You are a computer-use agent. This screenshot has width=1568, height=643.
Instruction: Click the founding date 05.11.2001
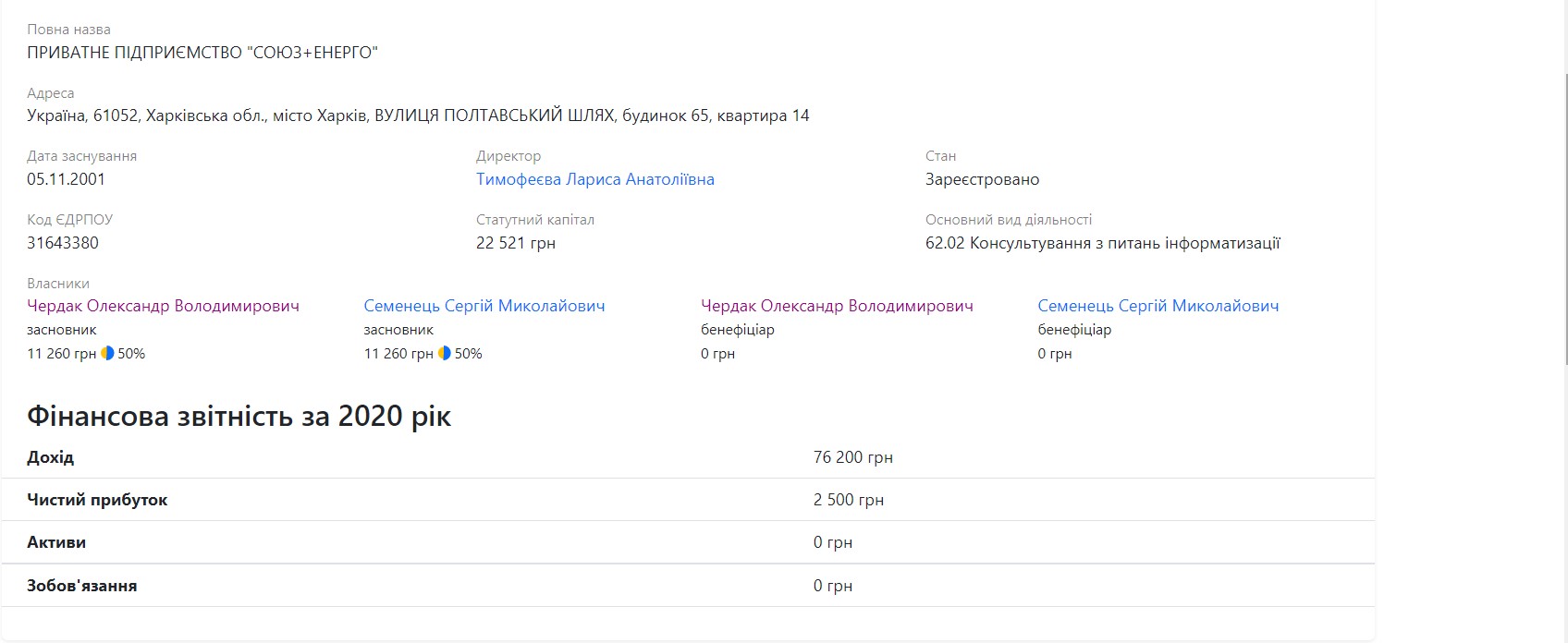pyautogui.click(x=66, y=179)
